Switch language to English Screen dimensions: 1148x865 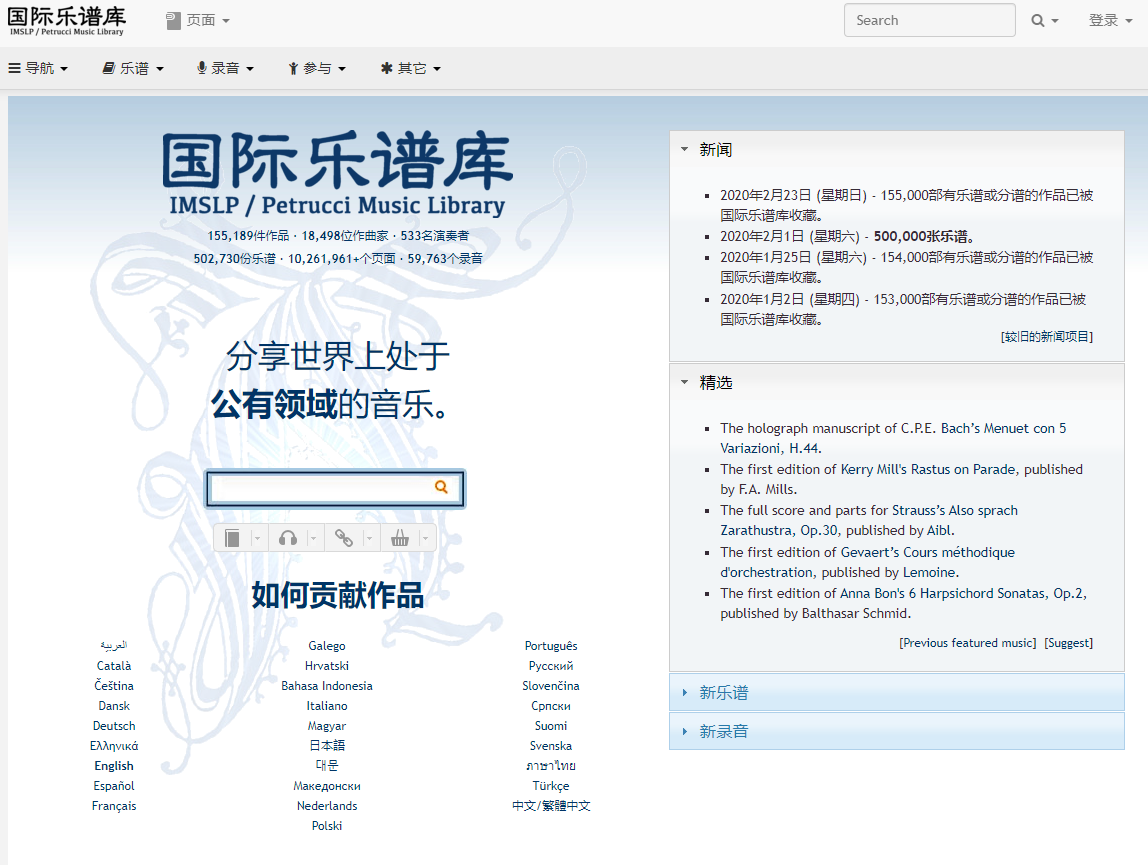[x=114, y=765]
